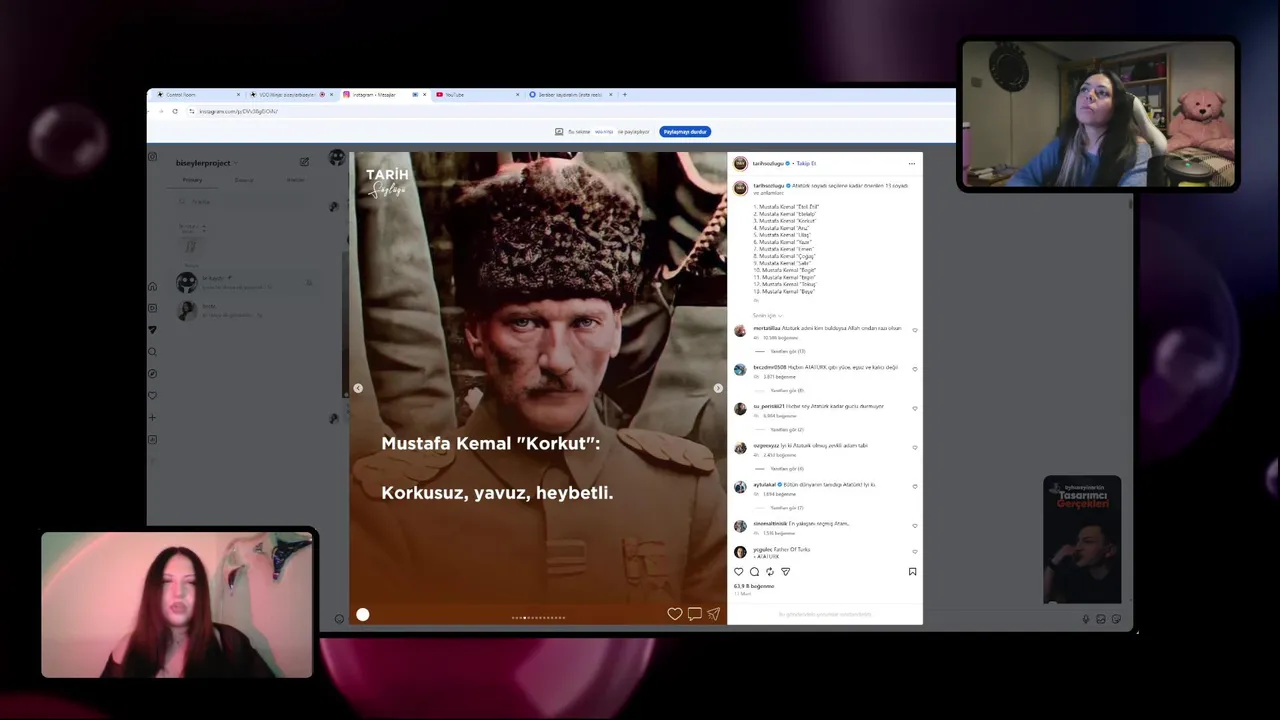Like the mertatillaa comment
The width and height of the screenshot is (1280, 720).
(x=914, y=330)
